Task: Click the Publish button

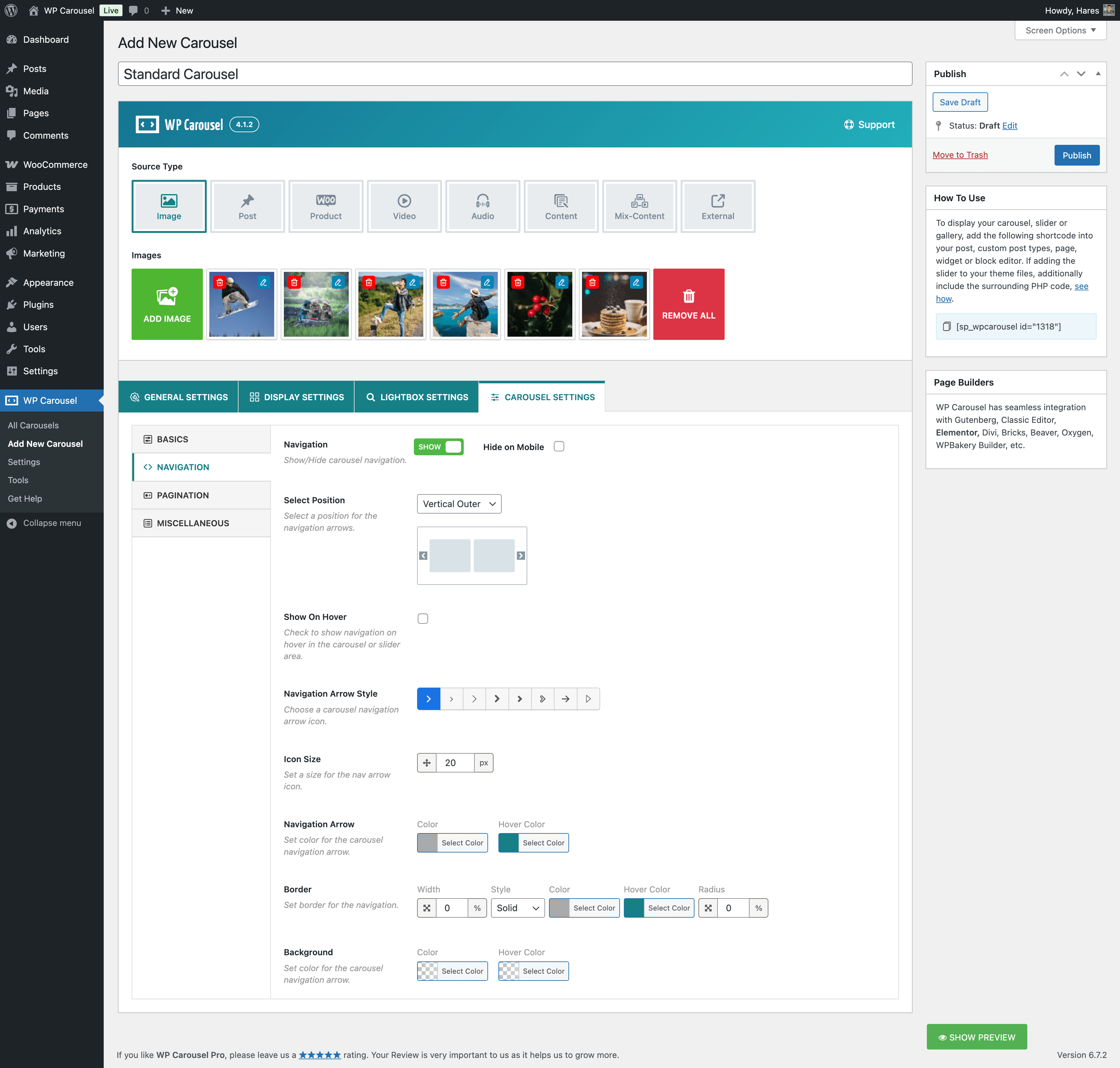Action: [x=1076, y=155]
